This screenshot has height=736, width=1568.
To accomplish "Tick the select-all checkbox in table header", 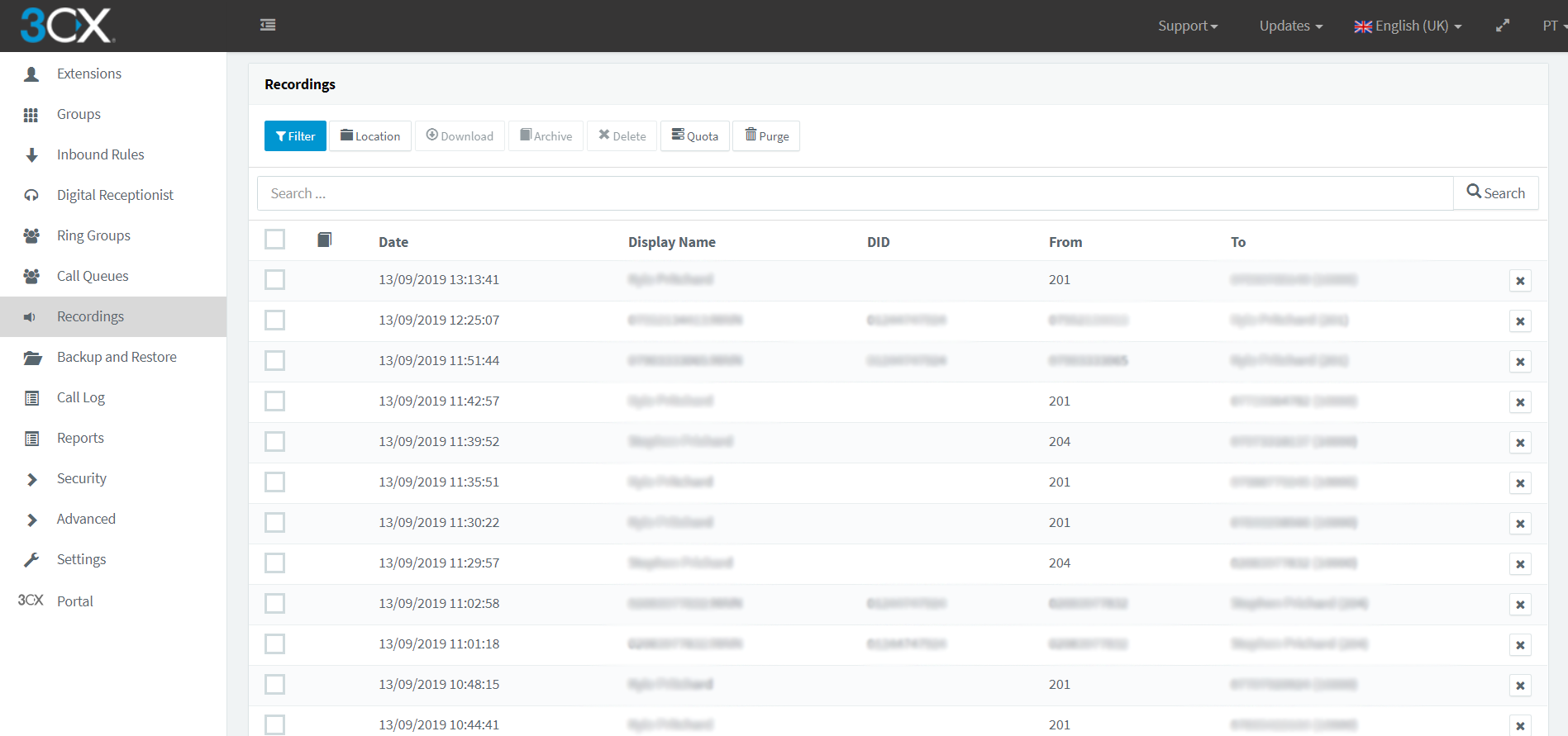I will (x=275, y=240).
